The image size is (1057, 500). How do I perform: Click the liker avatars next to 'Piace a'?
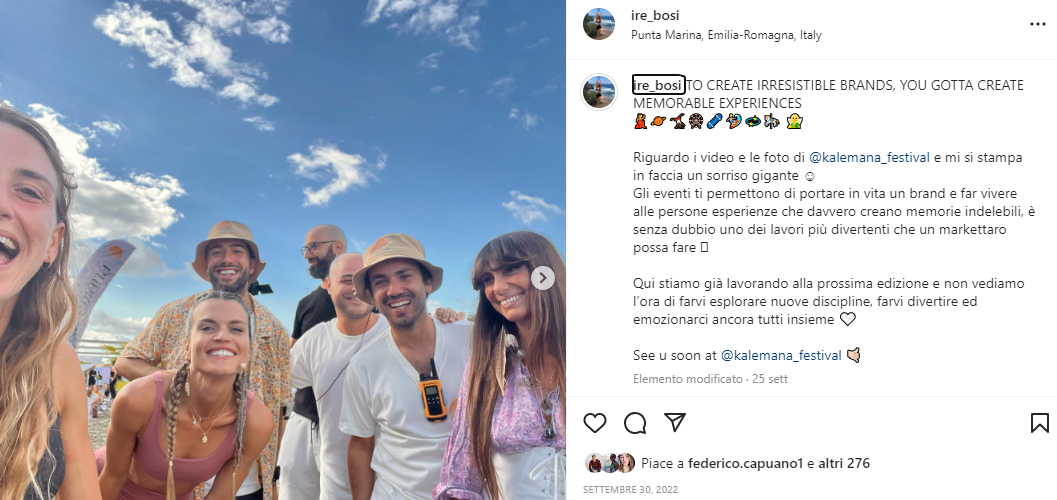click(610, 463)
